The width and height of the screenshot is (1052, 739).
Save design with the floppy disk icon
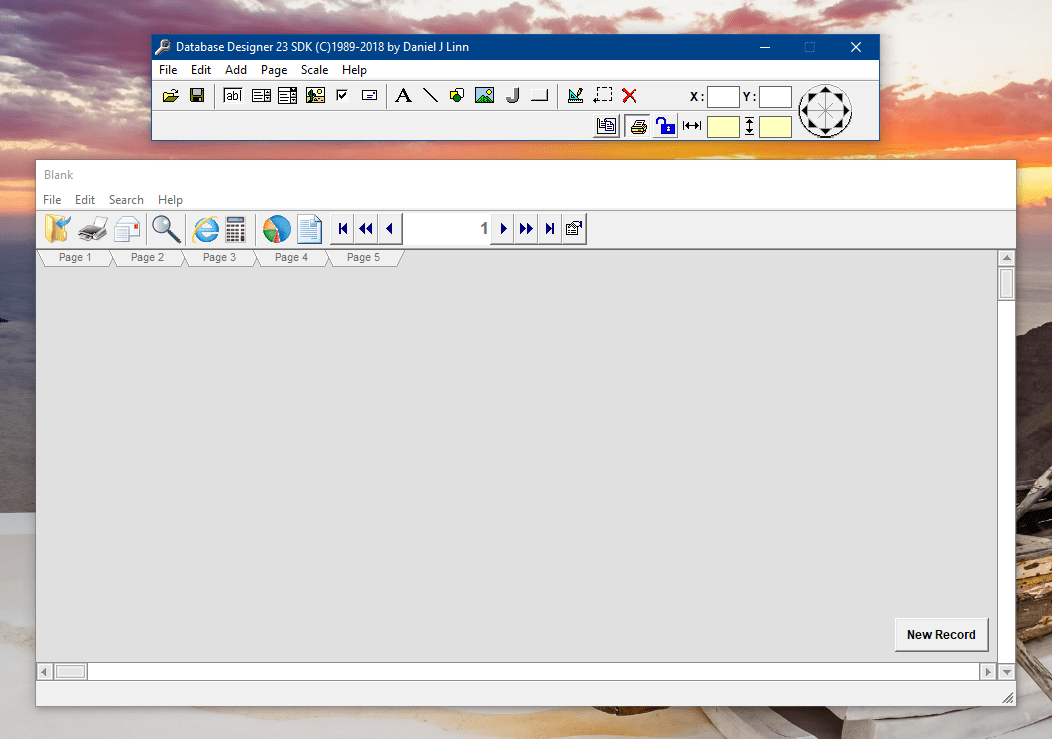(197, 96)
